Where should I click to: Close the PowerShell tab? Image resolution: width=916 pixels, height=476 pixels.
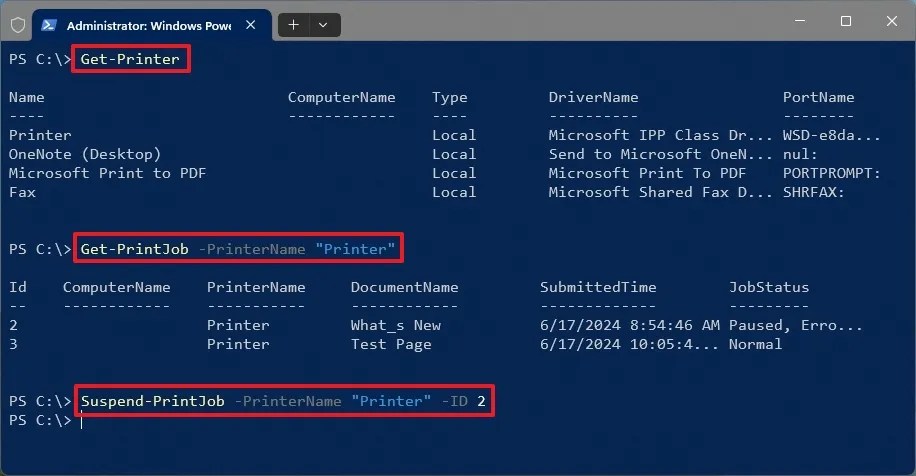[x=251, y=25]
